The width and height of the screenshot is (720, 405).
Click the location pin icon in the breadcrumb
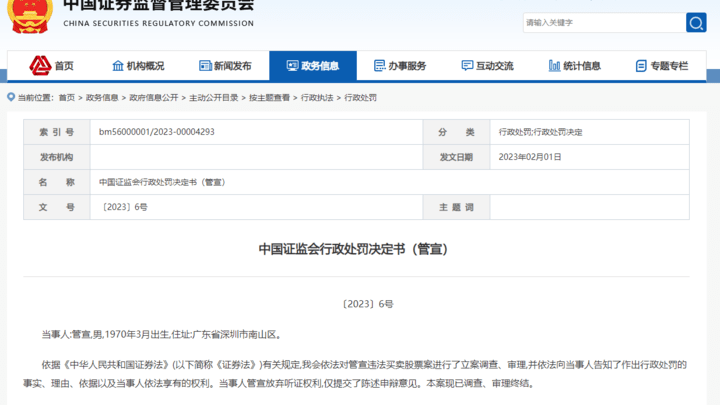(x=11, y=97)
